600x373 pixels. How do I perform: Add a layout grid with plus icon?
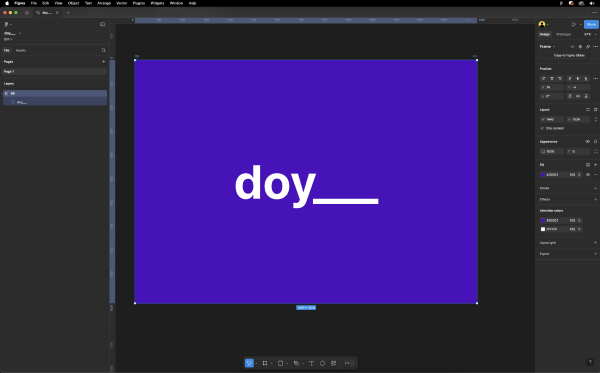click(595, 243)
